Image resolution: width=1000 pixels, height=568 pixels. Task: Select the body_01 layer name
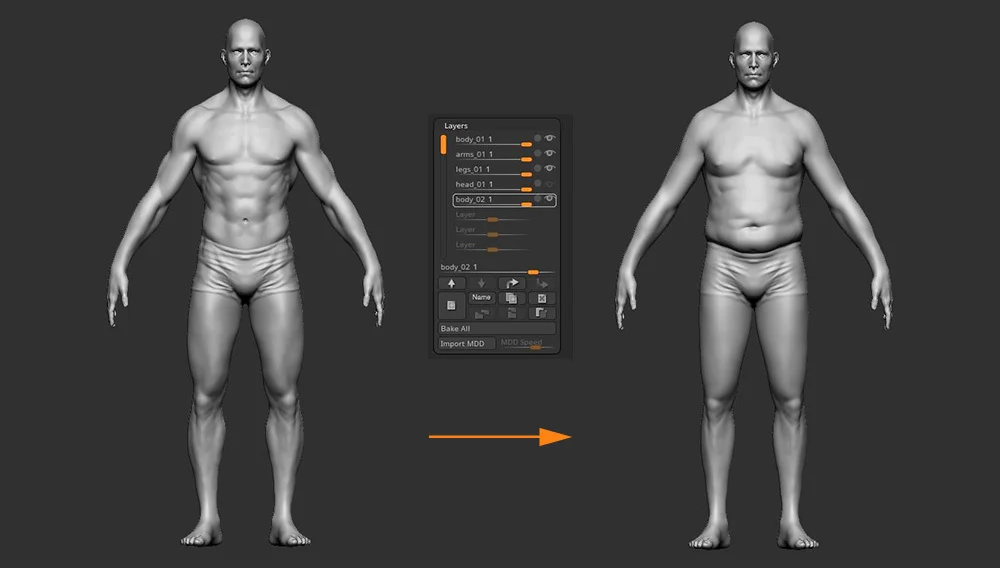click(473, 139)
